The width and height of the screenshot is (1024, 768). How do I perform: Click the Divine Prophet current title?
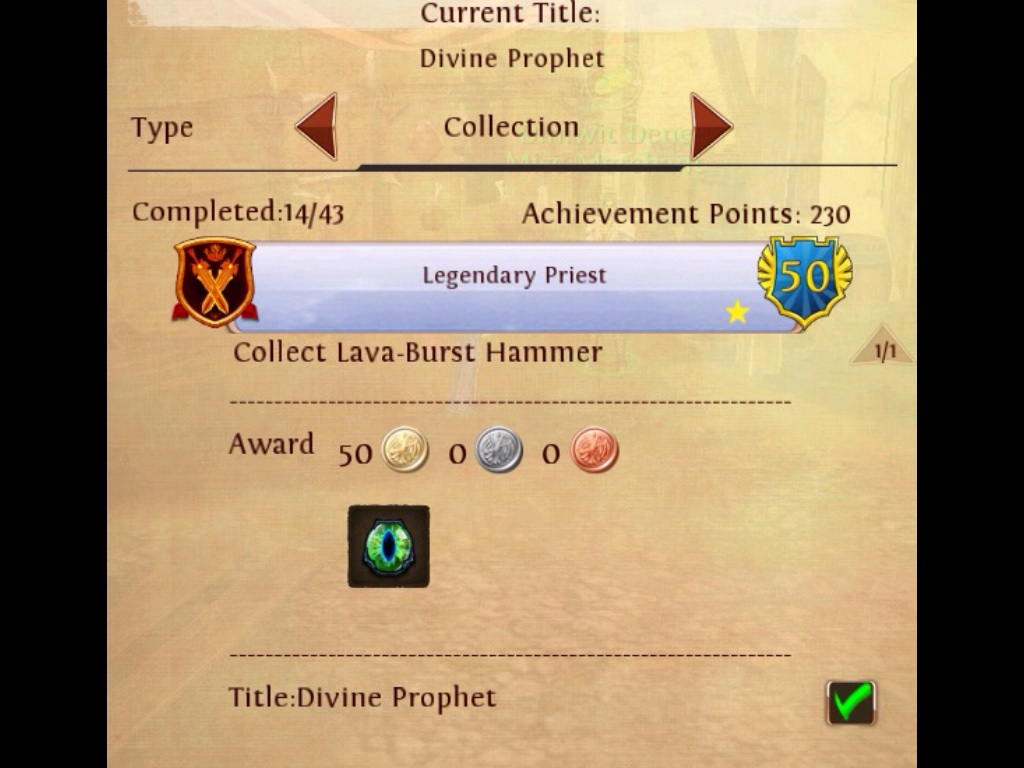[512, 59]
